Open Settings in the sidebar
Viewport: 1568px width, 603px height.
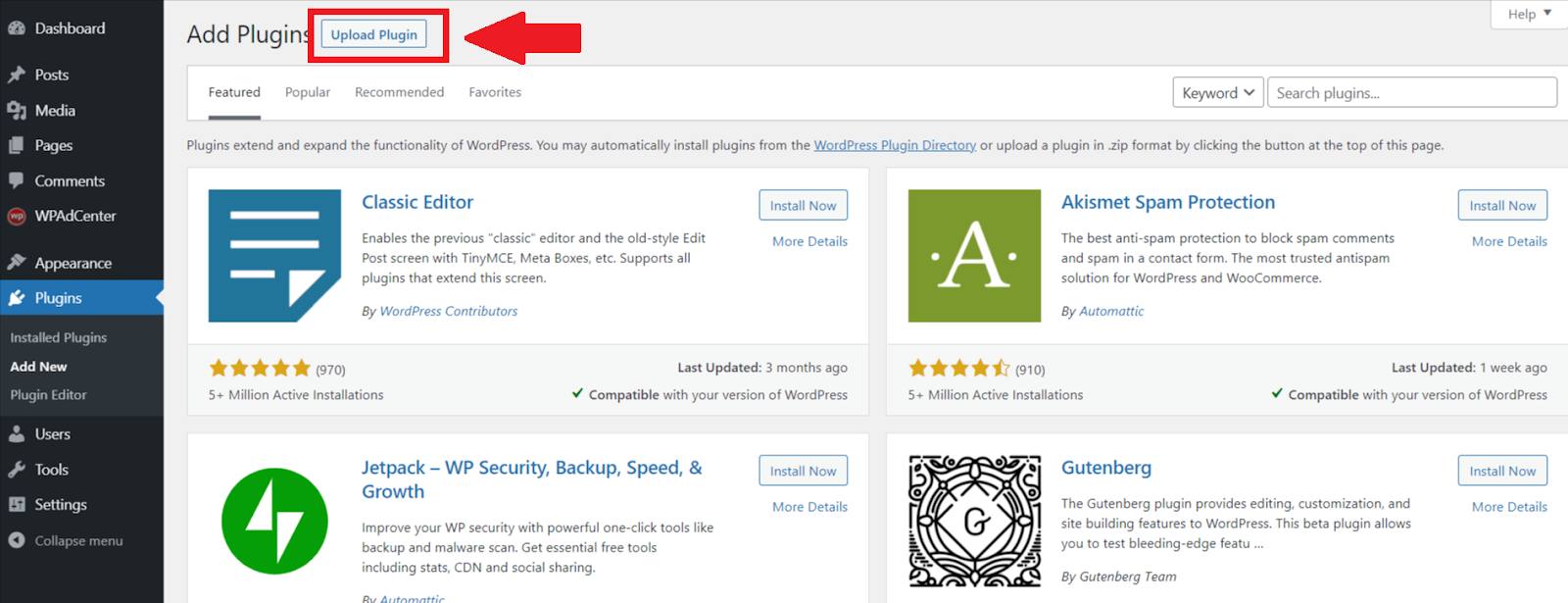point(61,504)
